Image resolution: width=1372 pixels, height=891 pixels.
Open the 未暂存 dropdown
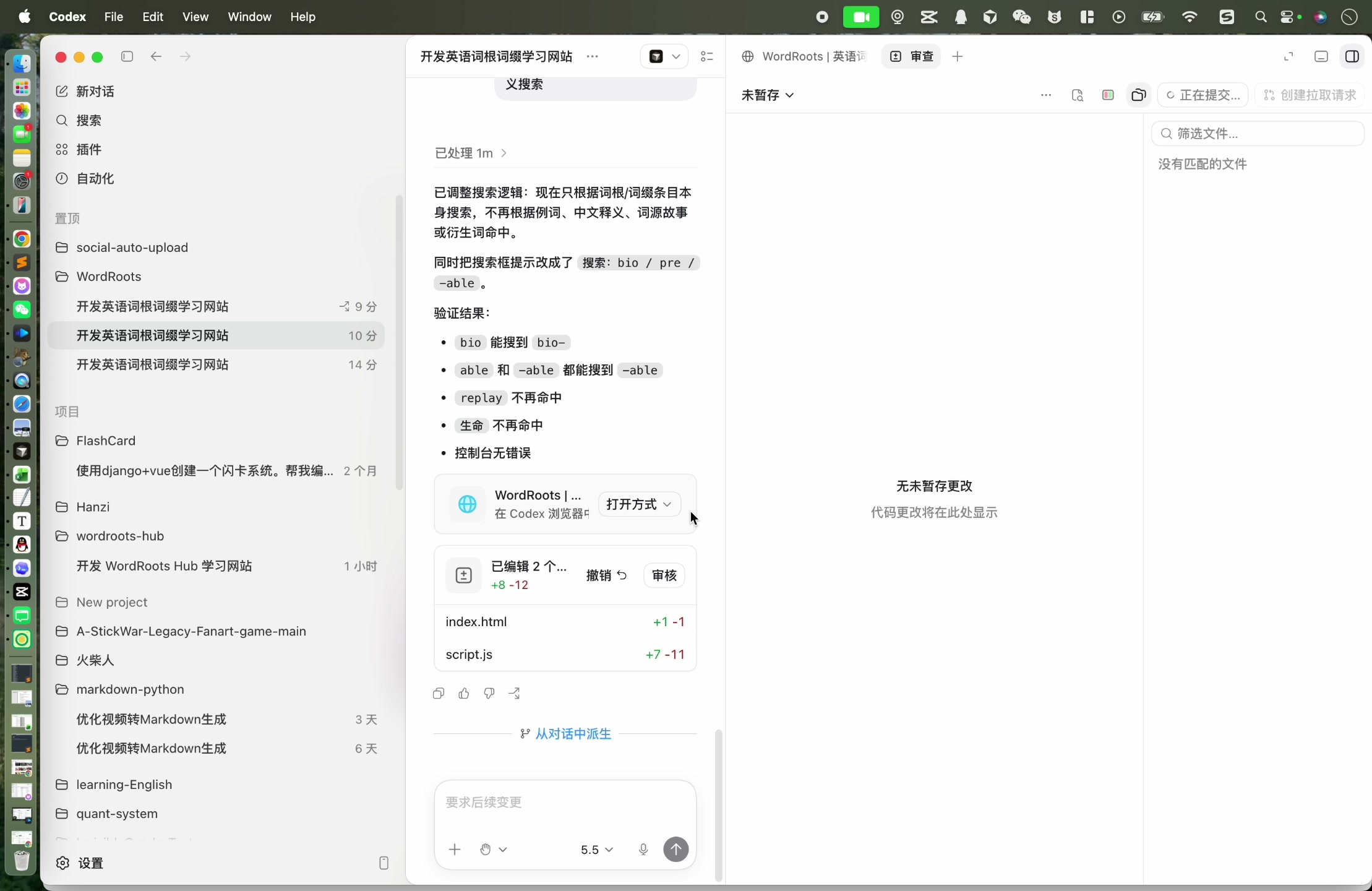pos(768,95)
